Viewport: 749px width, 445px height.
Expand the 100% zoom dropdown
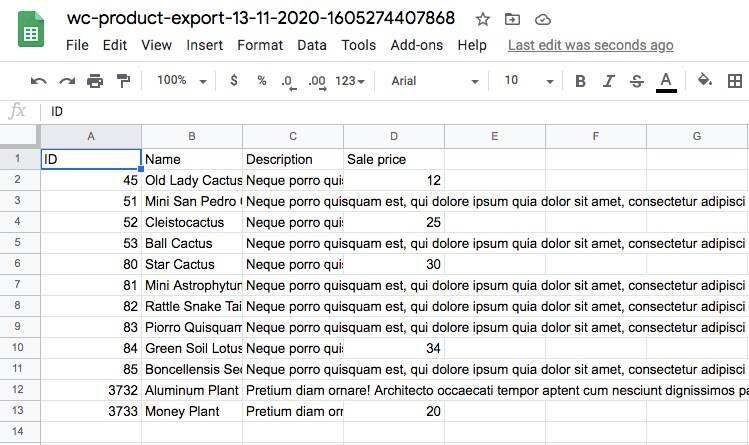[181, 81]
